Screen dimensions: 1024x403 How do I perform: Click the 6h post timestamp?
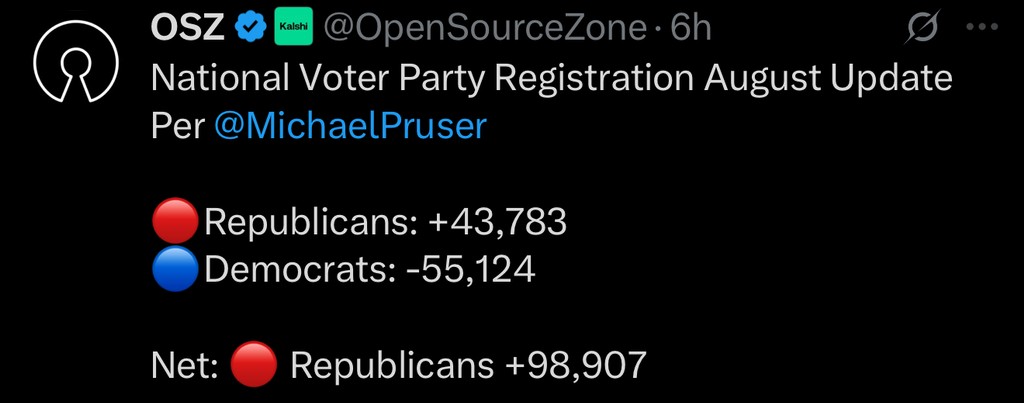[690, 30]
